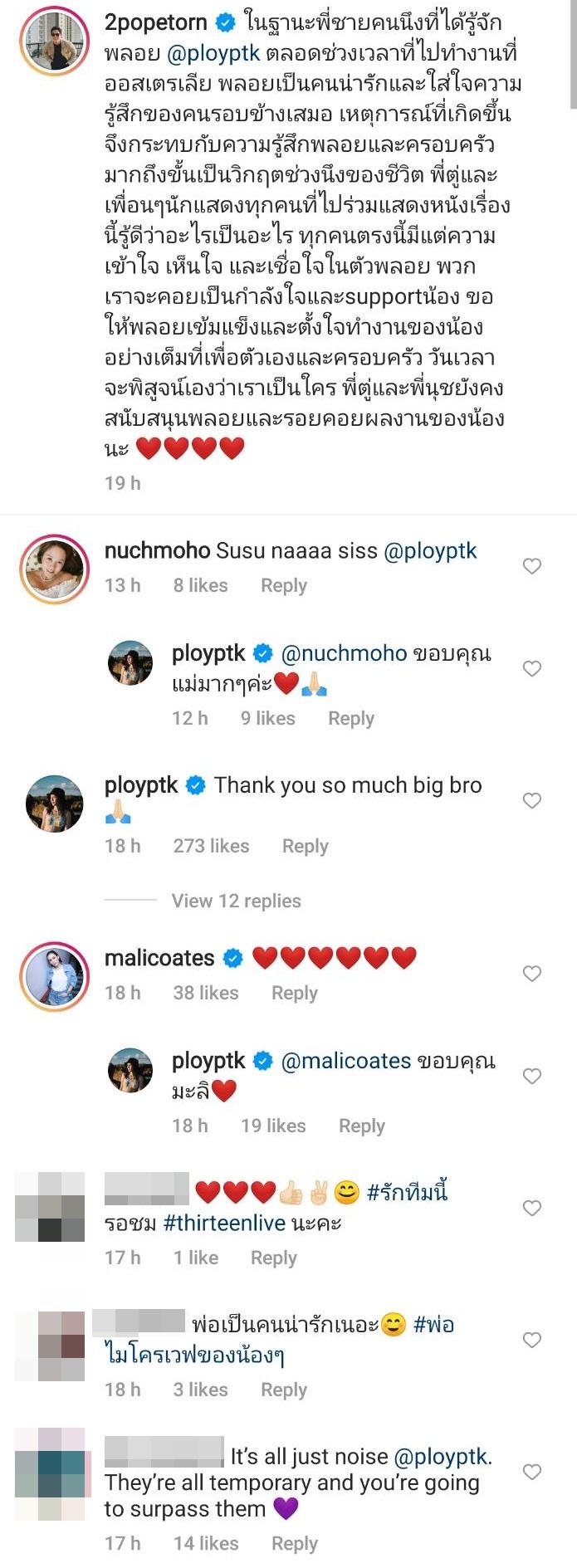This screenshot has width=577, height=1568.
Task: Like nuchmoho's "Susu naaaa siss" comment
Action: tap(532, 566)
